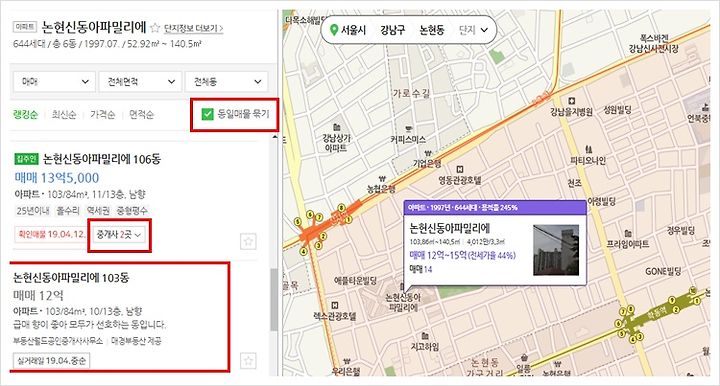Click the listing panel scrollbar thumb

click(x=274, y=299)
